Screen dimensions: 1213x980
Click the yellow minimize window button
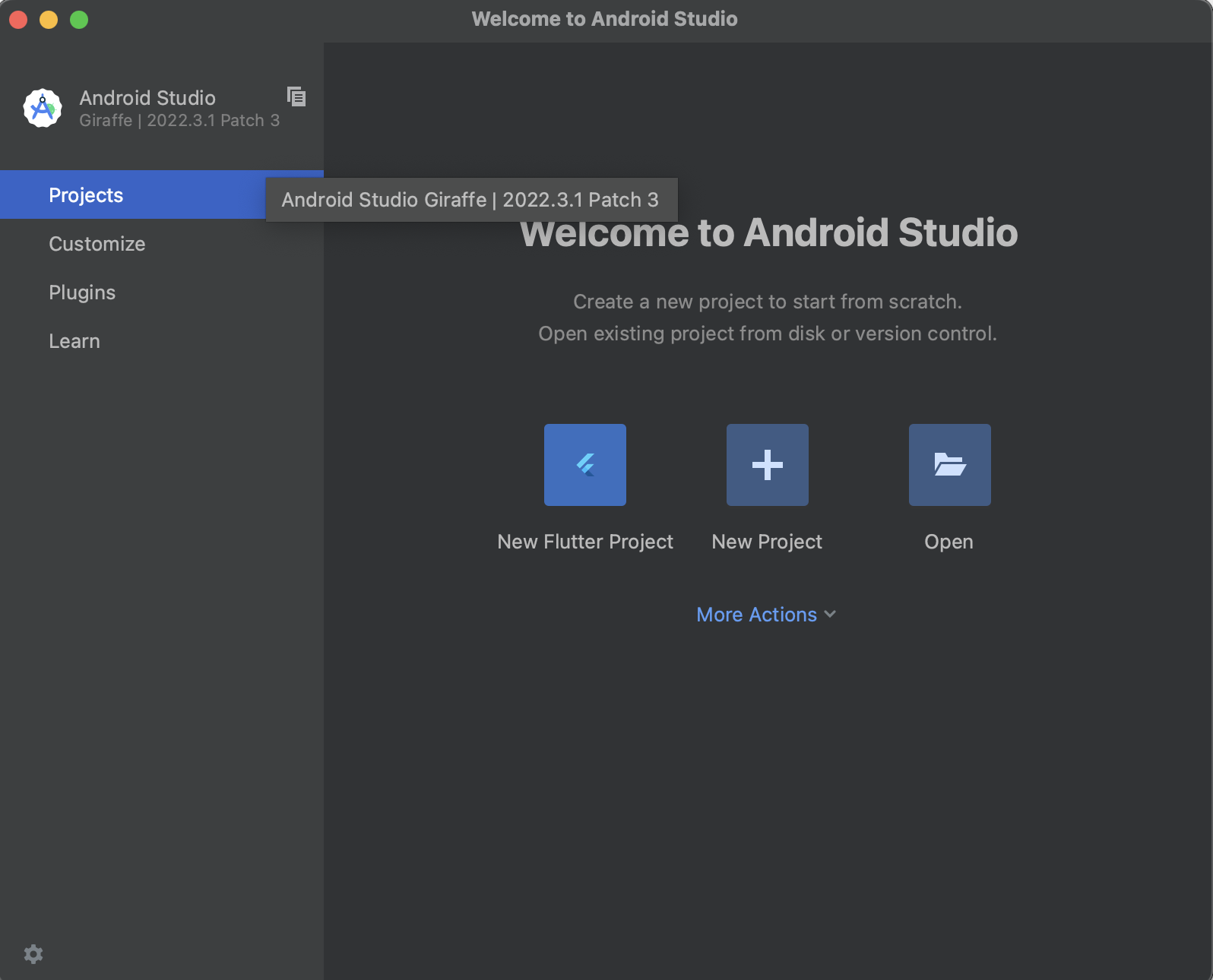point(49,20)
